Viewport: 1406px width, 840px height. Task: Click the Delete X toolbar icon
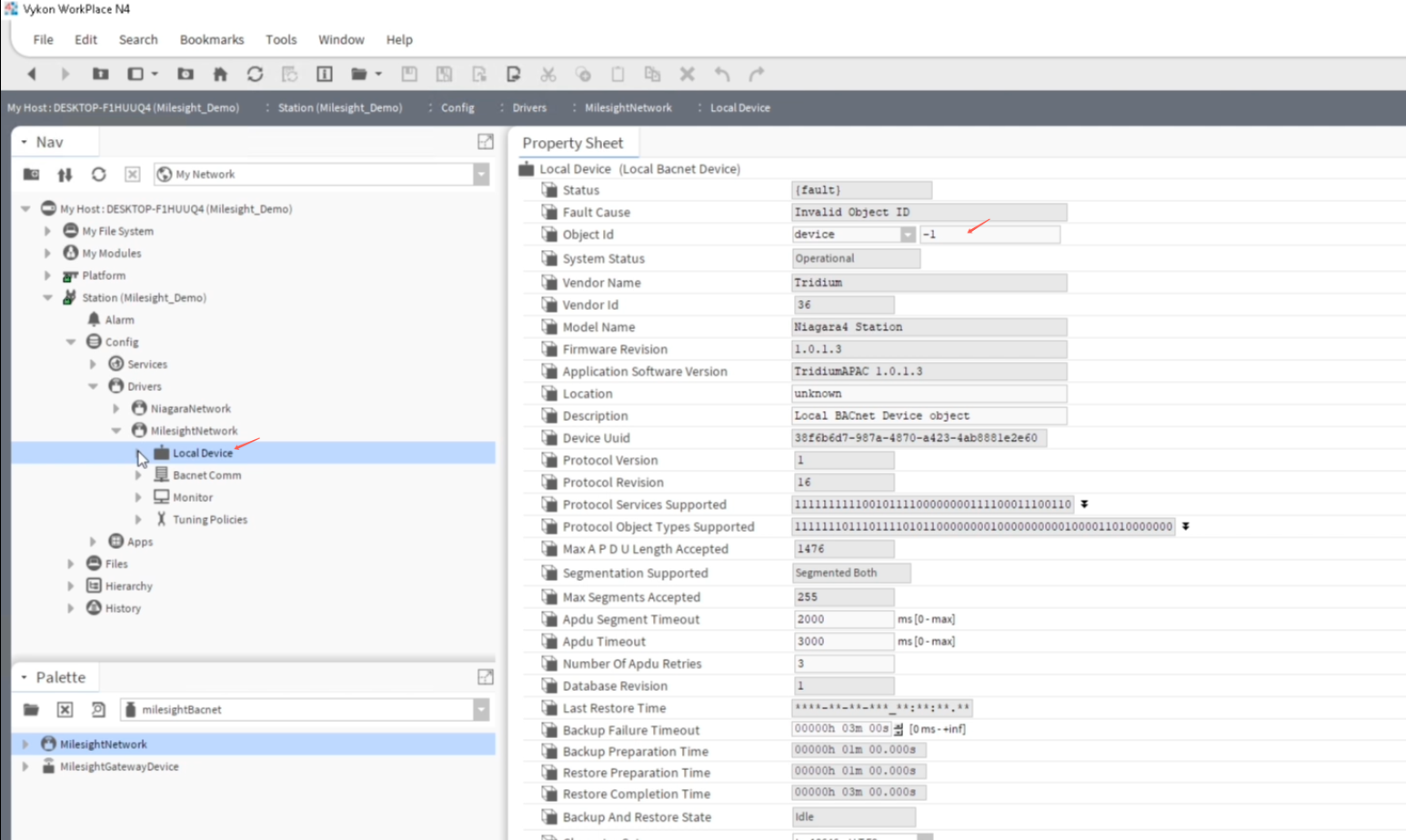[688, 75]
